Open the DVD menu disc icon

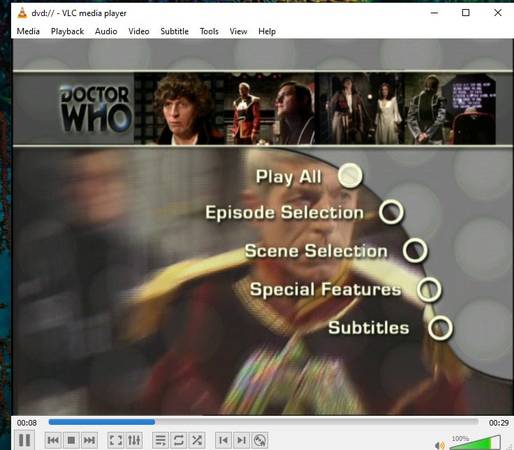coord(259,441)
